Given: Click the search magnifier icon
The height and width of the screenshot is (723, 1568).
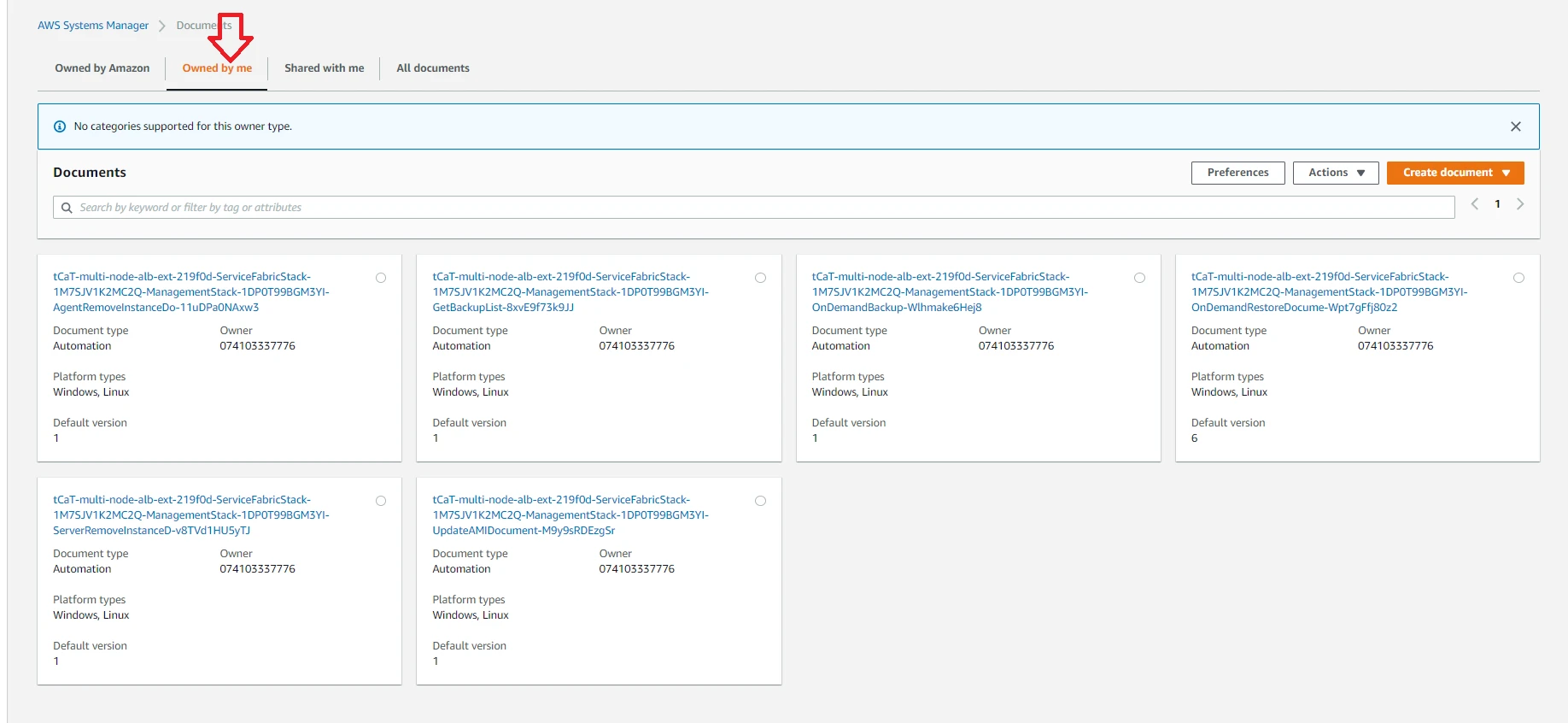Looking at the screenshot, I should 67,208.
